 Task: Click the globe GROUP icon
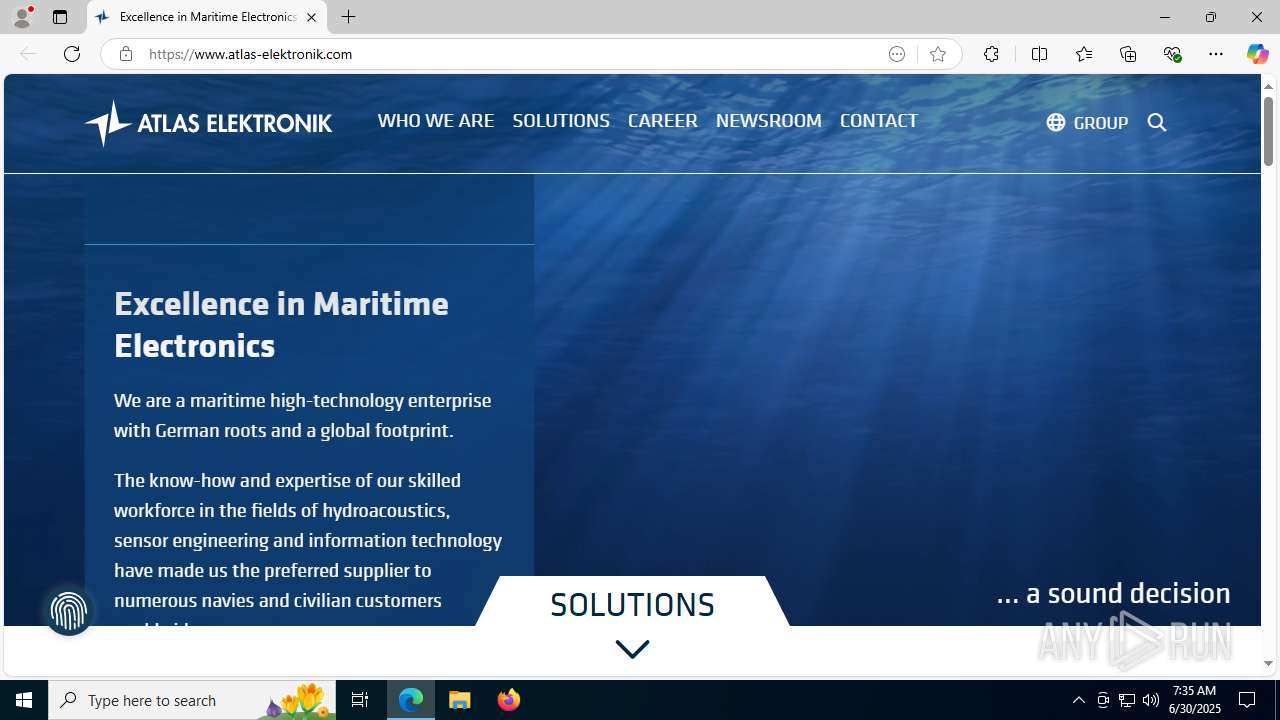pos(1055,122)
